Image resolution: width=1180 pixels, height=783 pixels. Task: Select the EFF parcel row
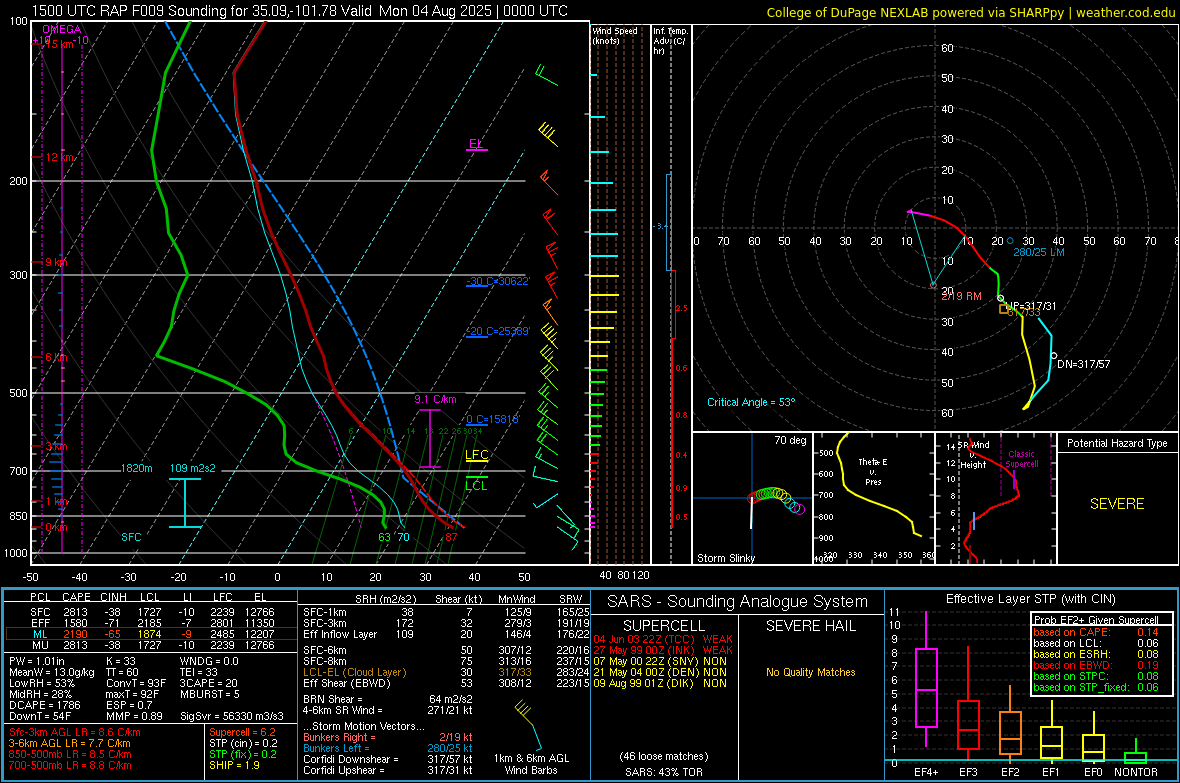[x=151, y=623]
